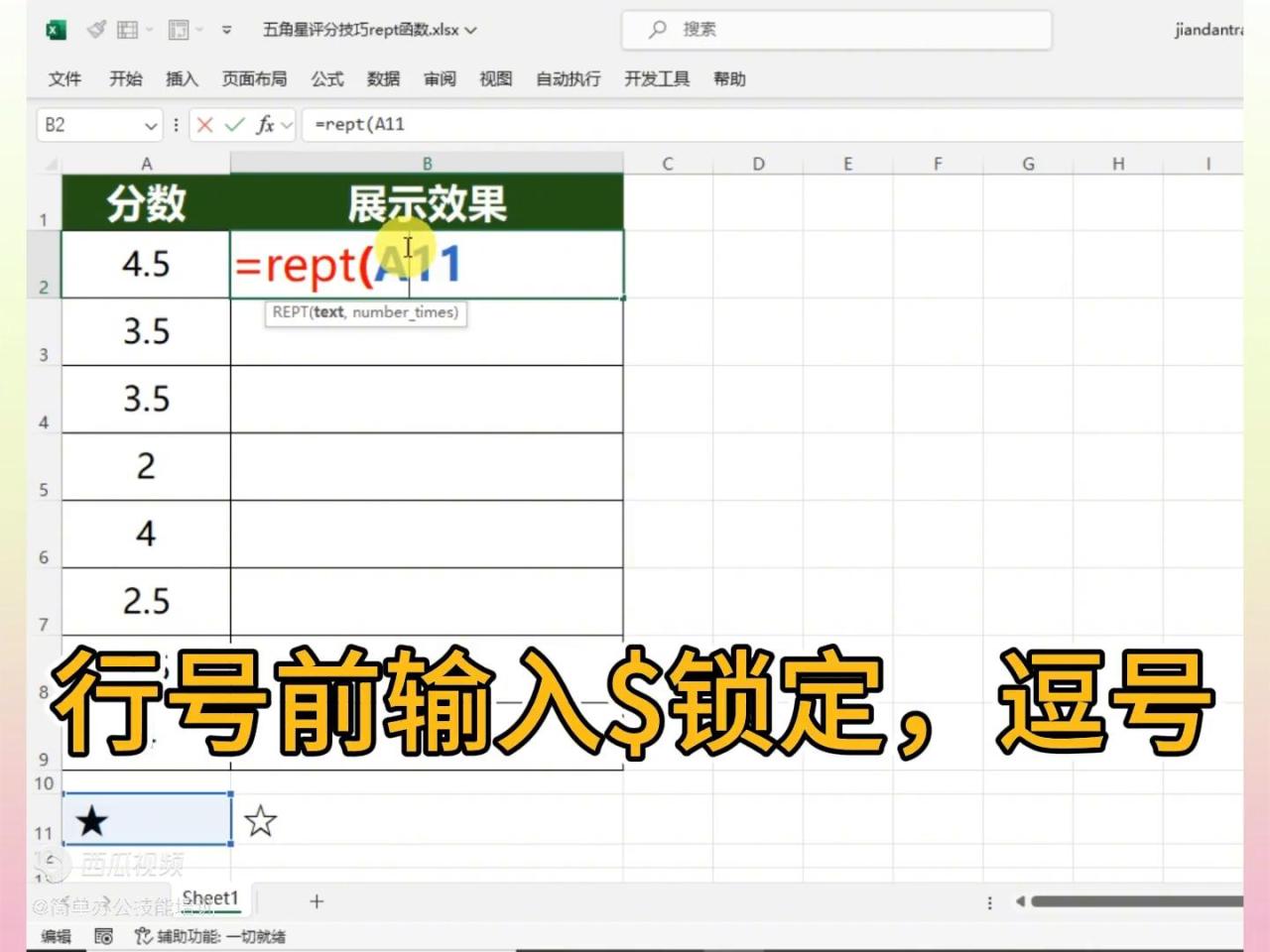Cancel the formula entry with the red X

205,125
